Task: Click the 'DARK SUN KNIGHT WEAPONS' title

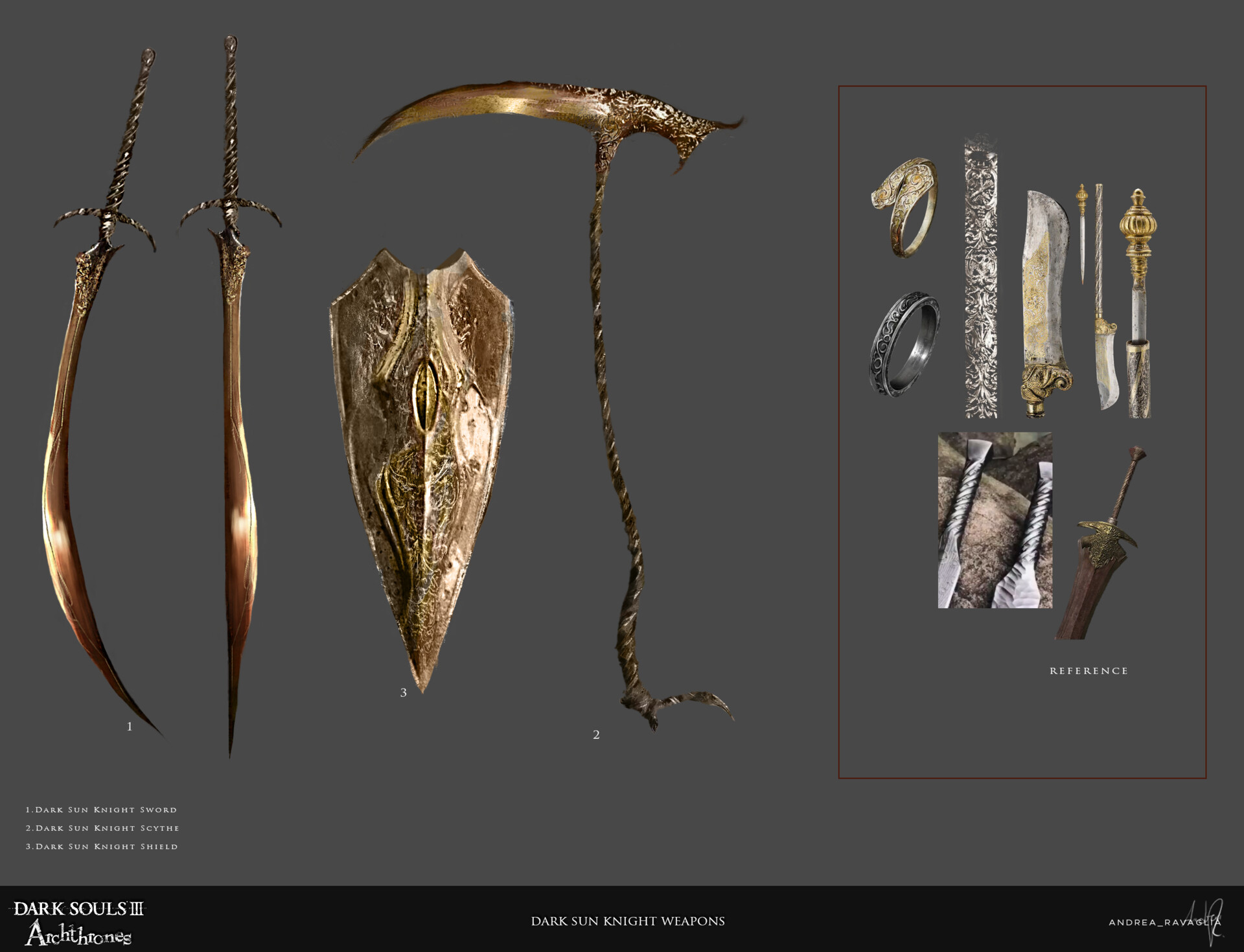Action: (x=627, y=922)
